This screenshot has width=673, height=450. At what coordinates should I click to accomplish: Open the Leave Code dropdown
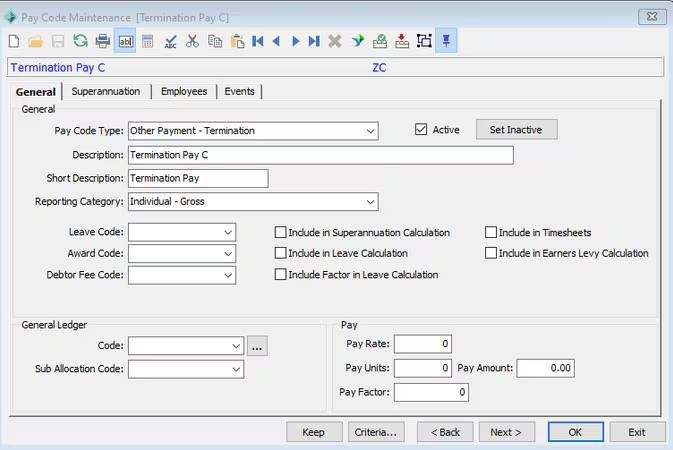point(229,232)
